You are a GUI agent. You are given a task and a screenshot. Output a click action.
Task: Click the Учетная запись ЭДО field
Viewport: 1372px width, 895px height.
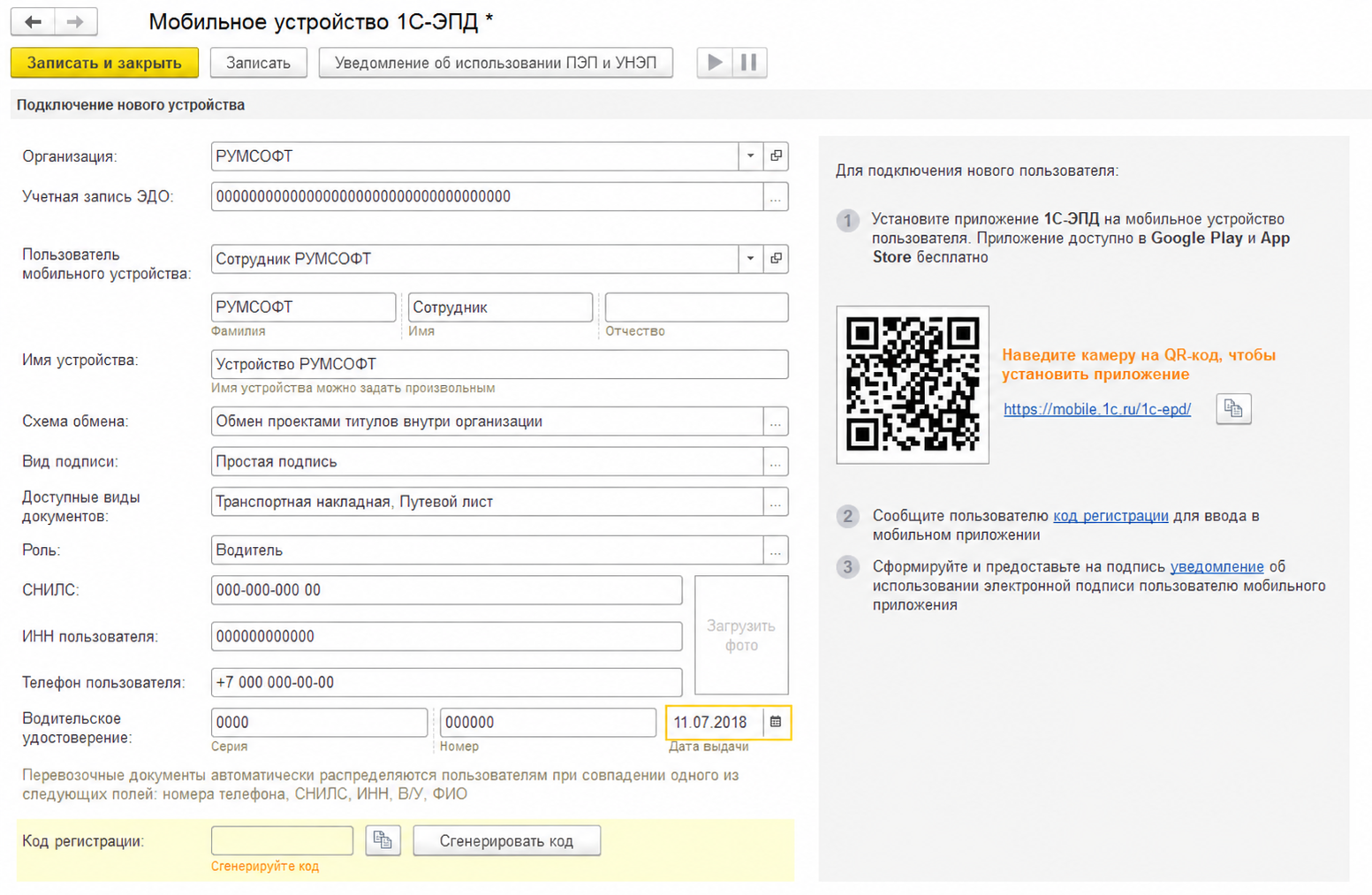click(x=487, y=197)
